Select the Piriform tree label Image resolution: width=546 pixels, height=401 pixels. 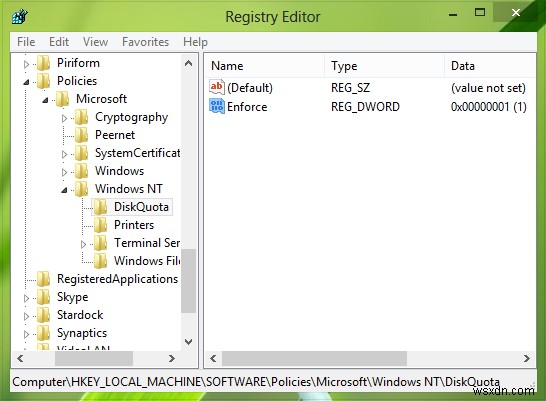pos(78,63)
